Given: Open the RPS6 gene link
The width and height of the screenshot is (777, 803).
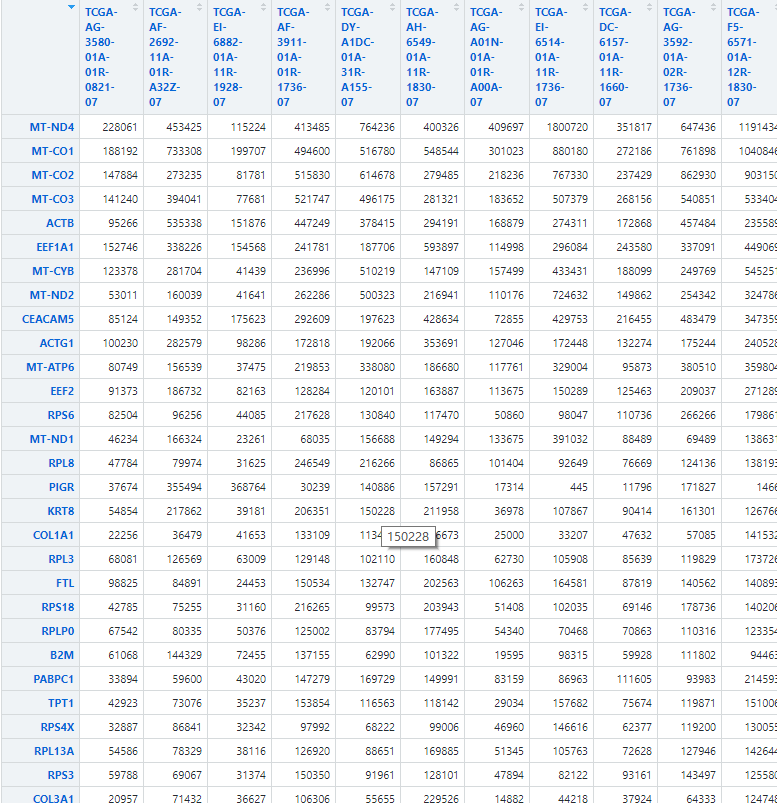Looking at the screenshot, I should 61,415.
